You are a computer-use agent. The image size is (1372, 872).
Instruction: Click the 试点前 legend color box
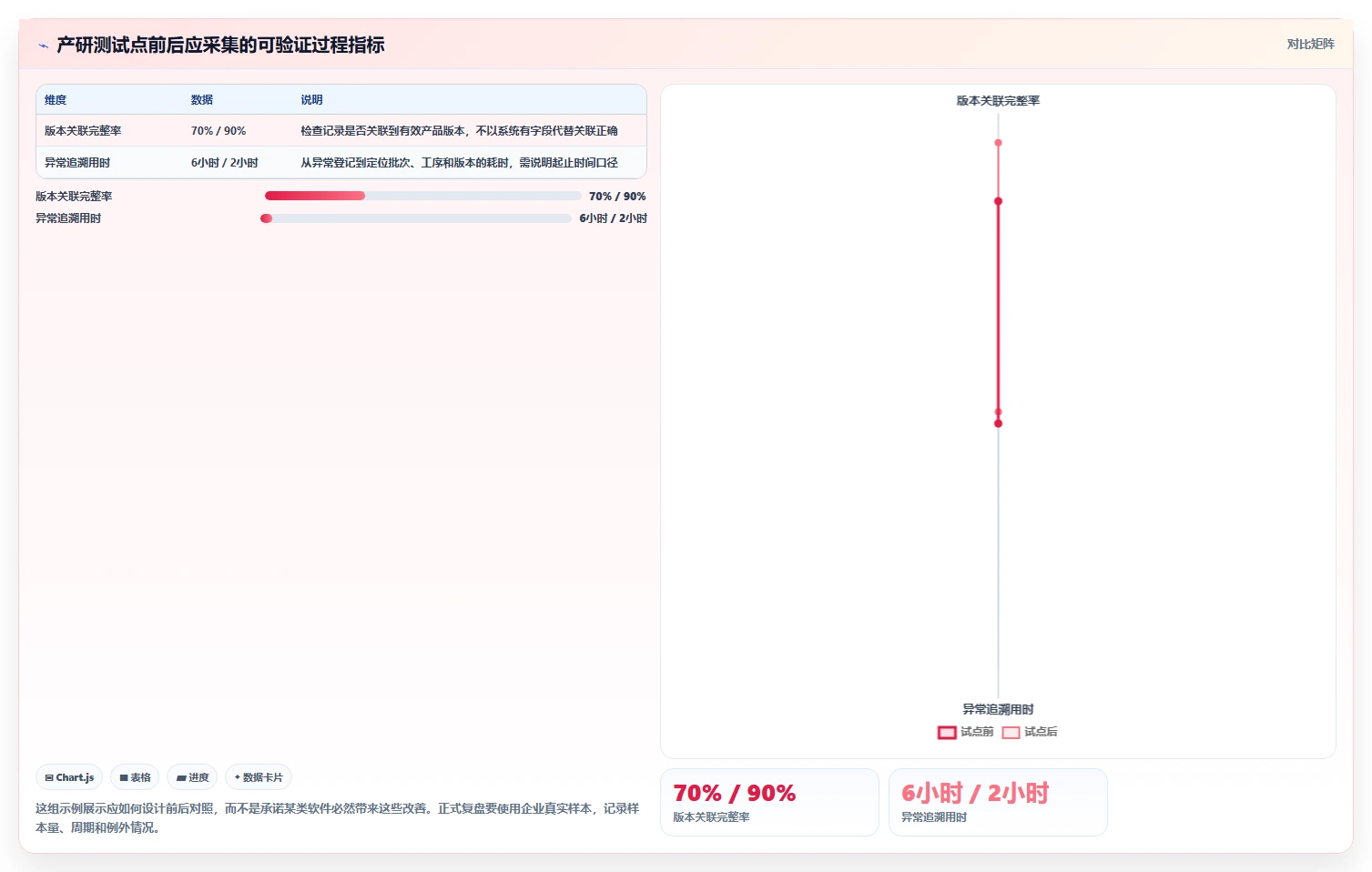point(947,733)
